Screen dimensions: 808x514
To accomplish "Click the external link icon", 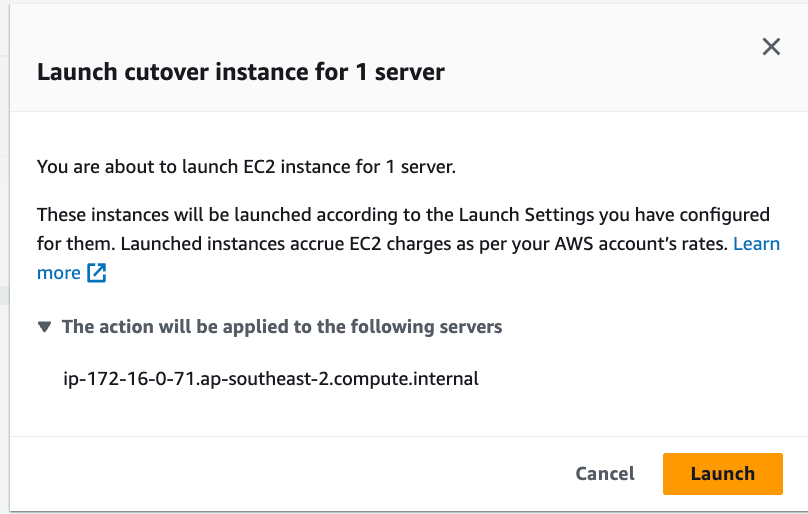I will click(96, 273).
